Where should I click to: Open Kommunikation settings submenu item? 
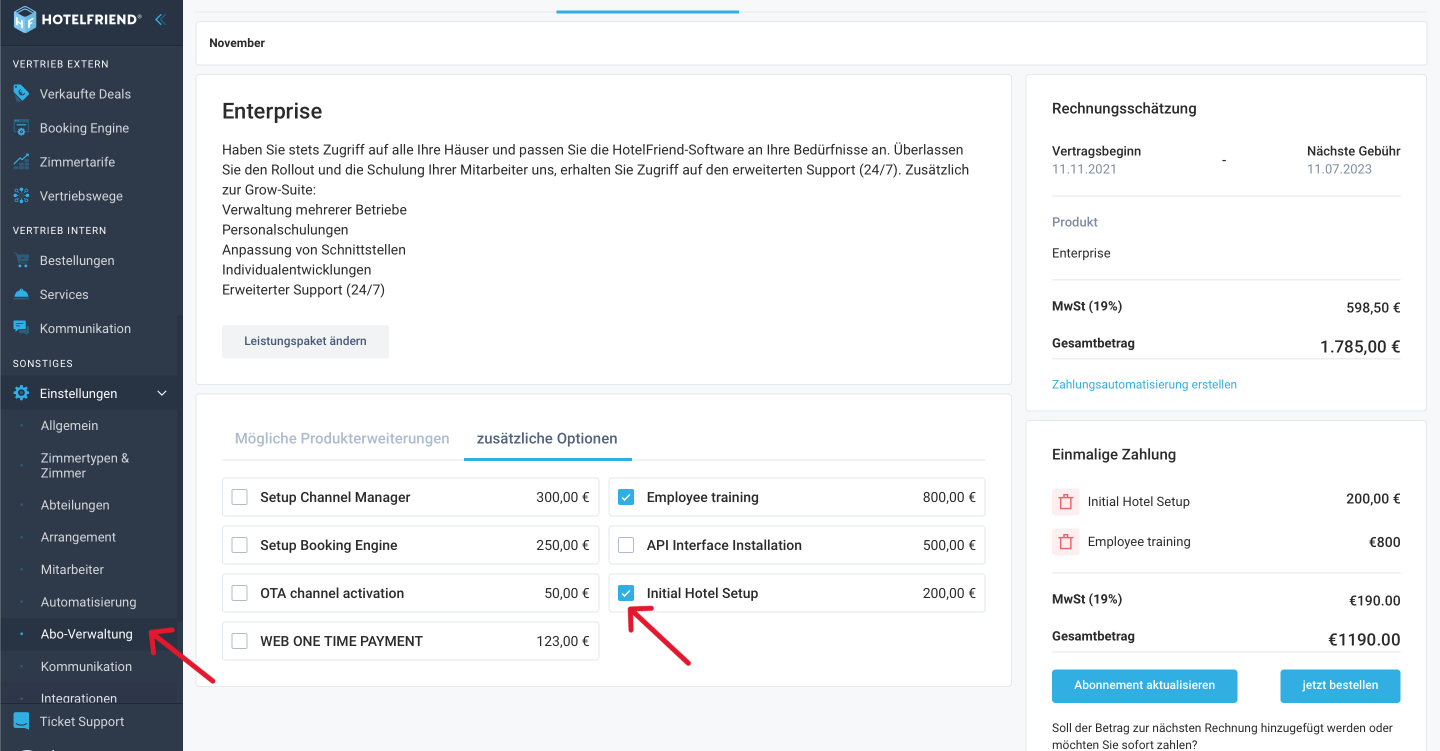[86, 666]
